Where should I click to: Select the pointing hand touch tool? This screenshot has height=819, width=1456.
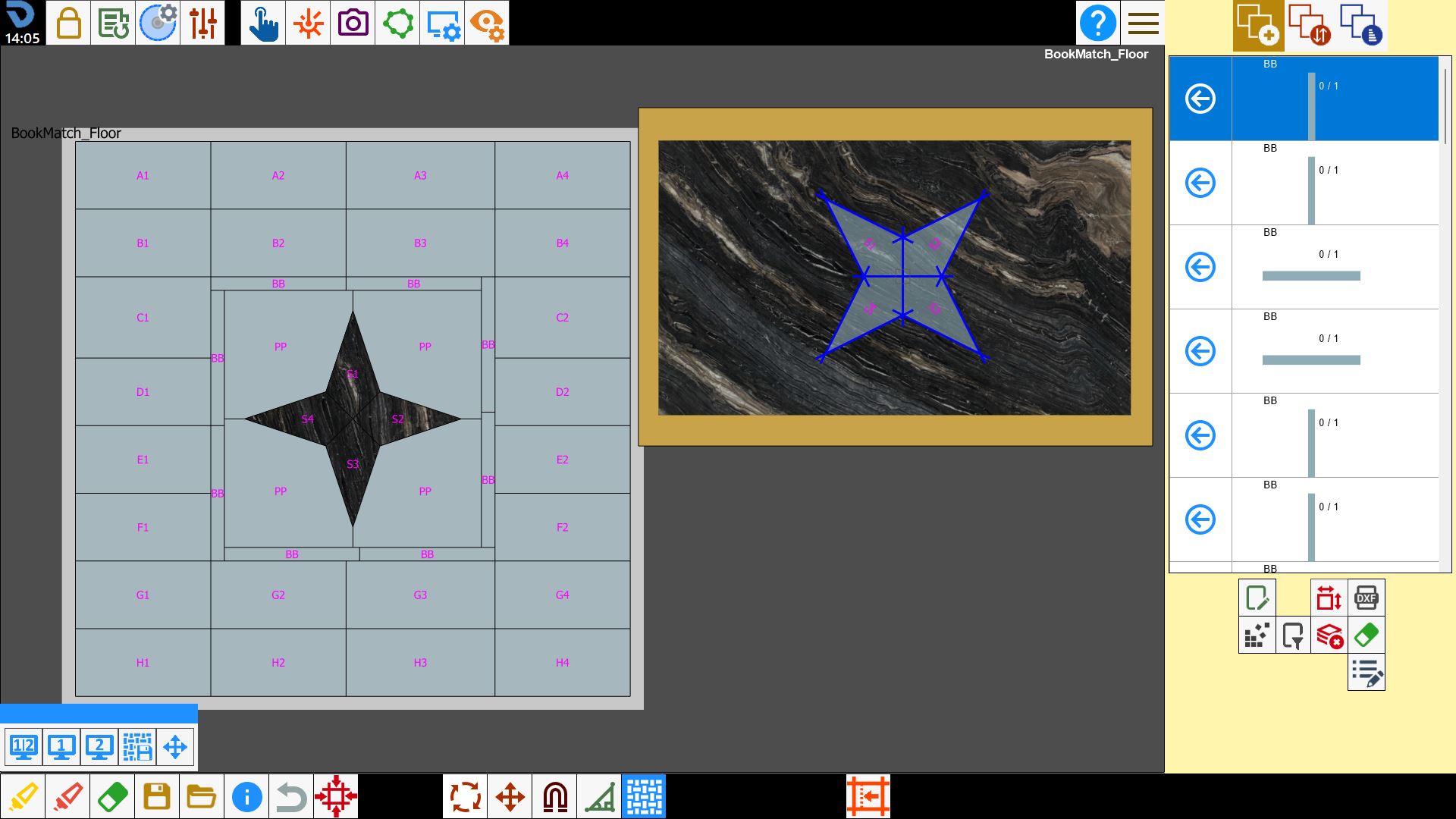[x=263, y=23]
